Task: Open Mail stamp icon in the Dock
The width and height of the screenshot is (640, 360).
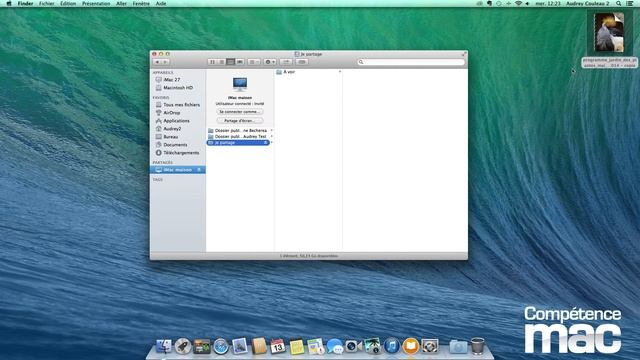Action: tap(240, 346)
